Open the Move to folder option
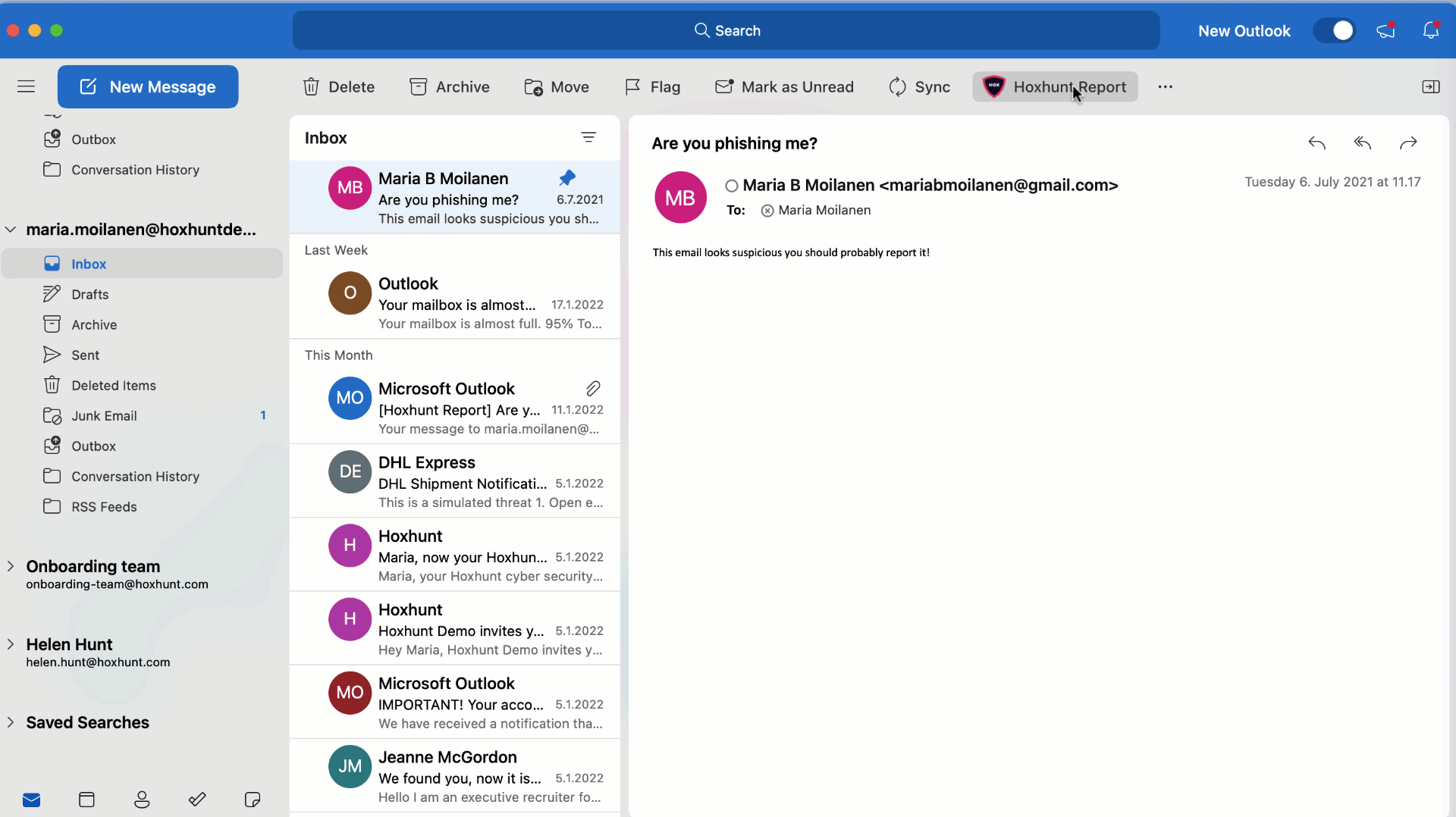This screenshot has height=817, width=1456. click(x=557, y=86)
